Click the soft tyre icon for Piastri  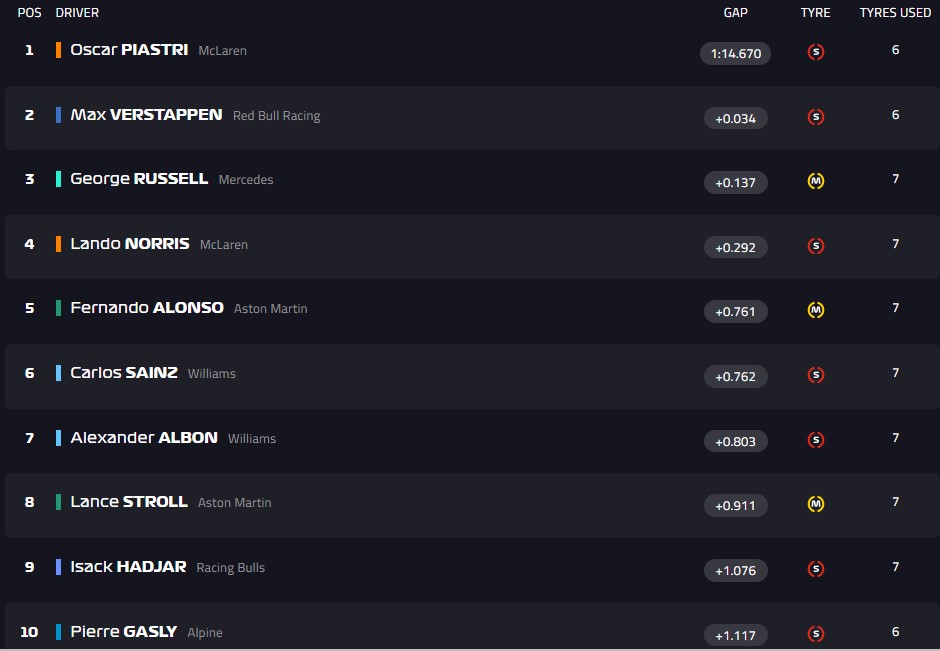pos(815,53)
